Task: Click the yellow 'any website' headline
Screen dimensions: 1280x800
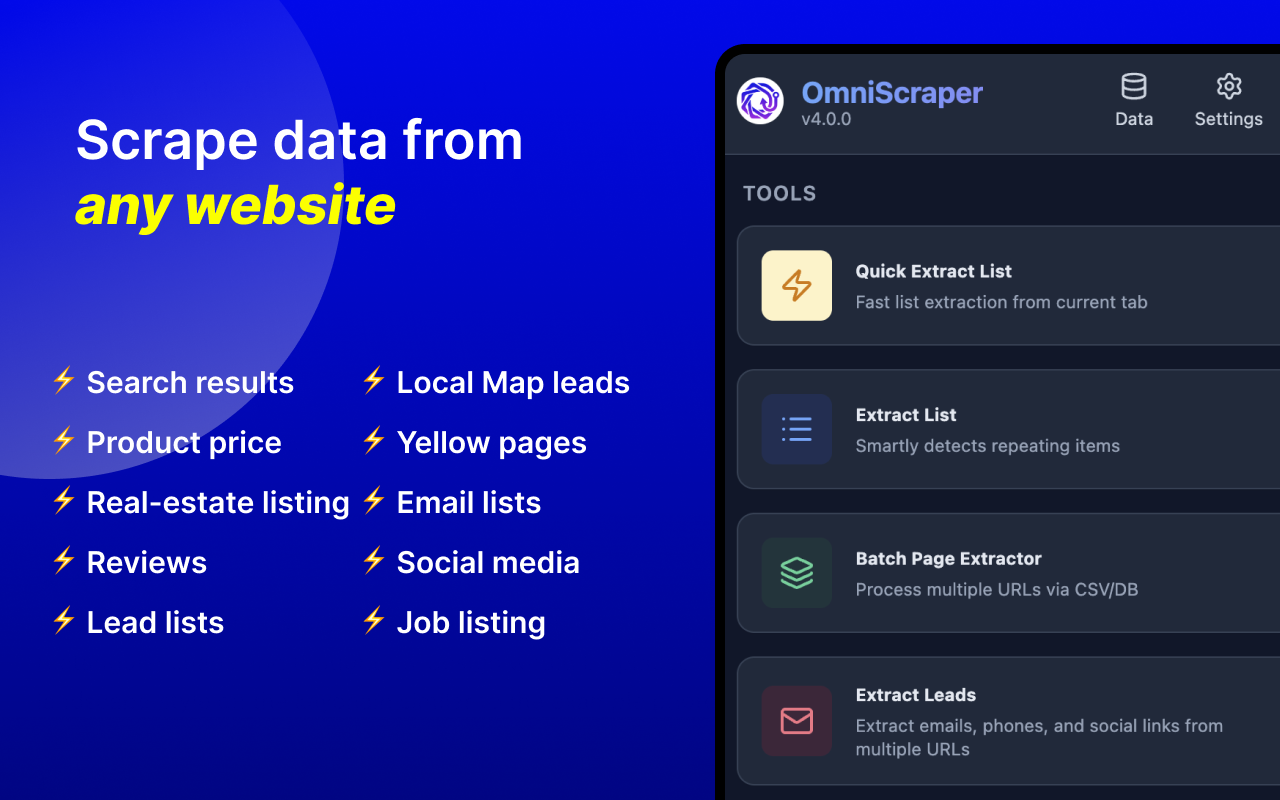Action: click(x=236, y=205)
